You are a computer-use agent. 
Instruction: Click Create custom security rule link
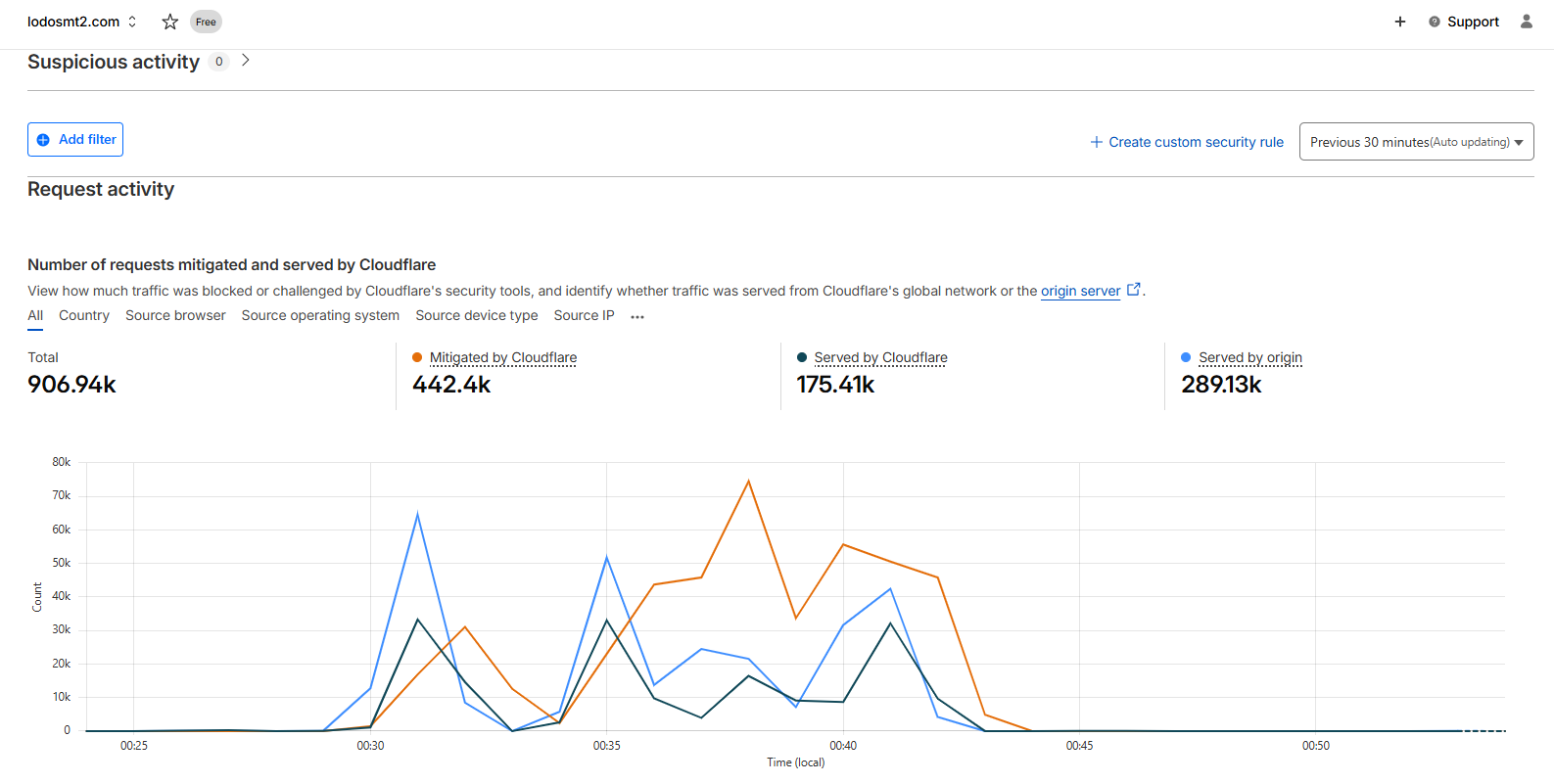tap(1196, 142)
